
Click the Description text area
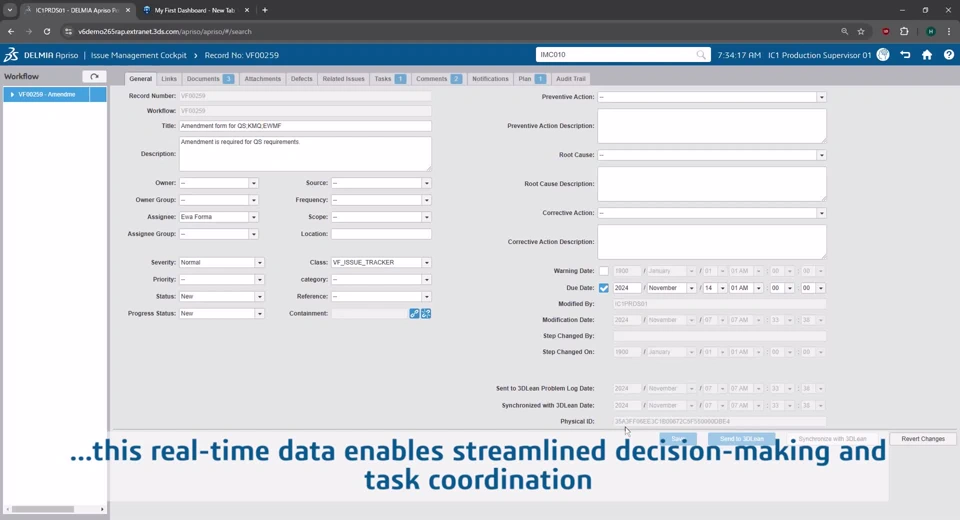pyautogui.click(x=305, y=154)
